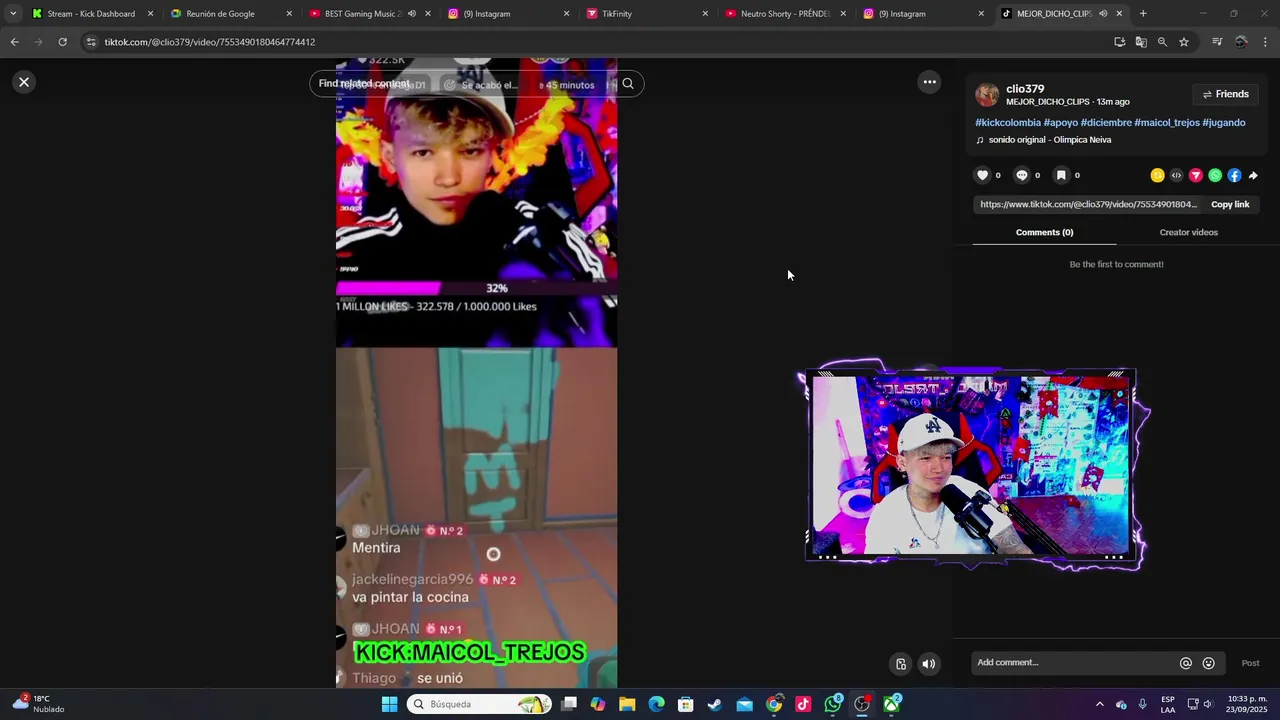
Task: Open the sonido original - Olimpica Neiva sound
Action: tap(1050, 140)
